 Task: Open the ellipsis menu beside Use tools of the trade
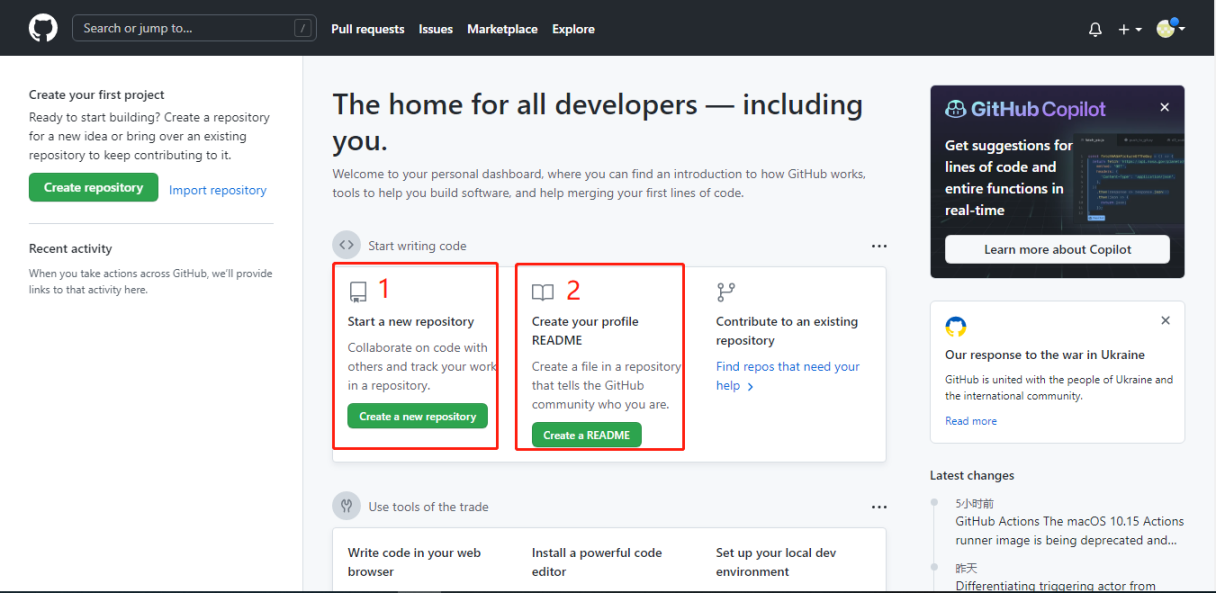879,506
